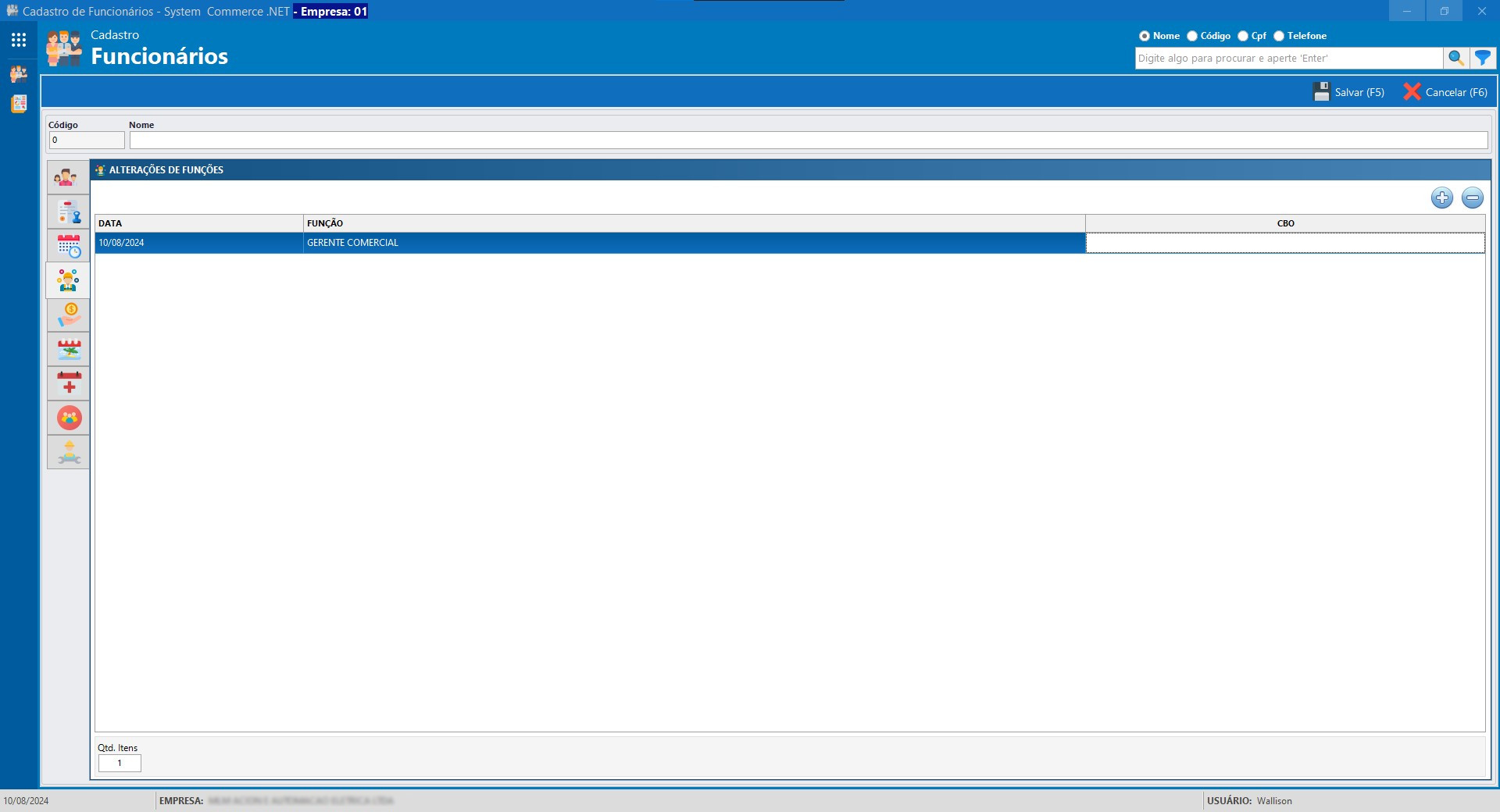
Task: Open the worker with wrench tab
Action: (68, 453)
